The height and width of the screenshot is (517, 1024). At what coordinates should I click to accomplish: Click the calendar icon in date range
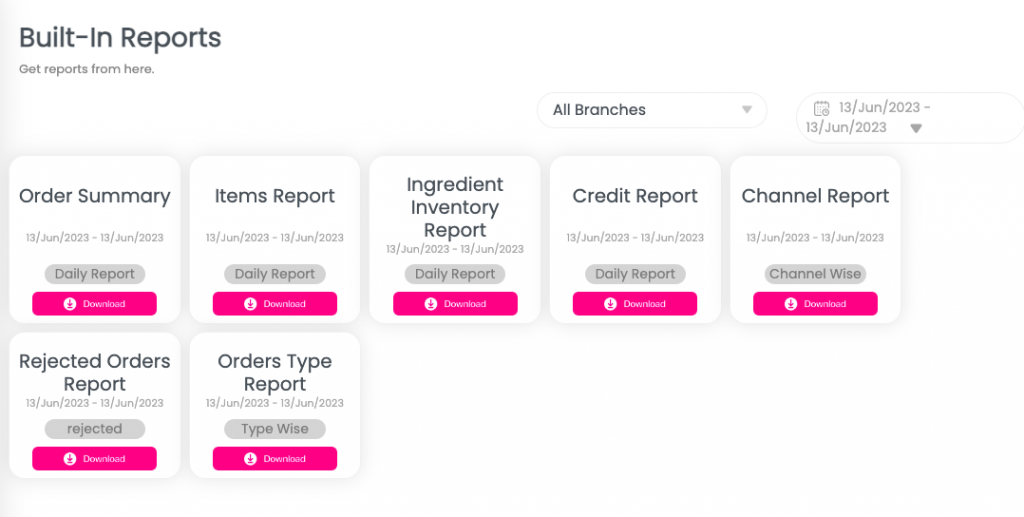tap(822, 108)
